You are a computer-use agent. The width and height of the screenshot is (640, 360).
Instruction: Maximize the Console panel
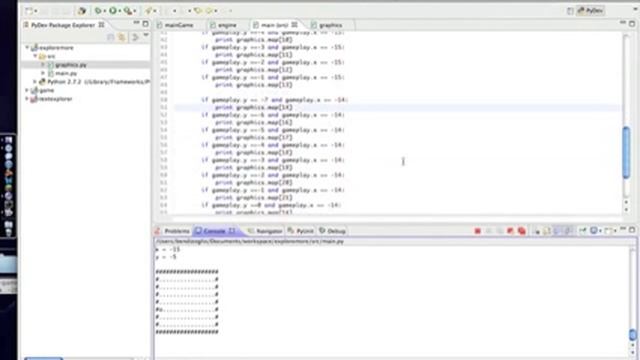click(x=632, y=230)
